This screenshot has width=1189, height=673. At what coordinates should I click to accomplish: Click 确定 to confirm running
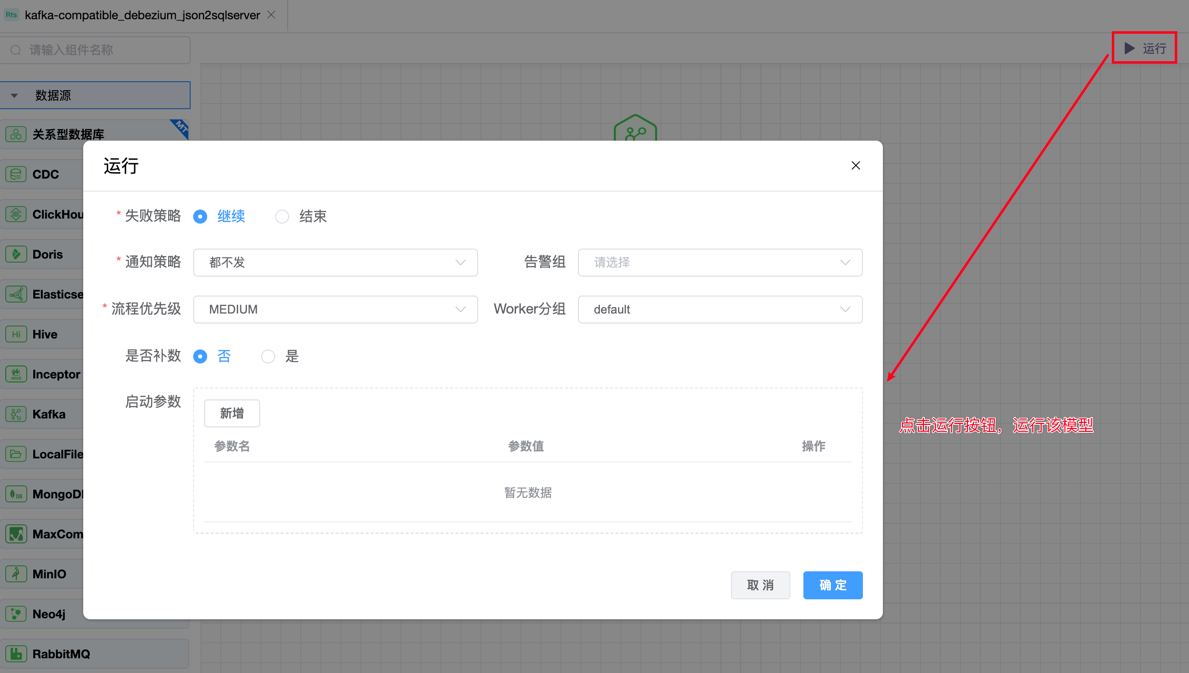pos(832,585)
